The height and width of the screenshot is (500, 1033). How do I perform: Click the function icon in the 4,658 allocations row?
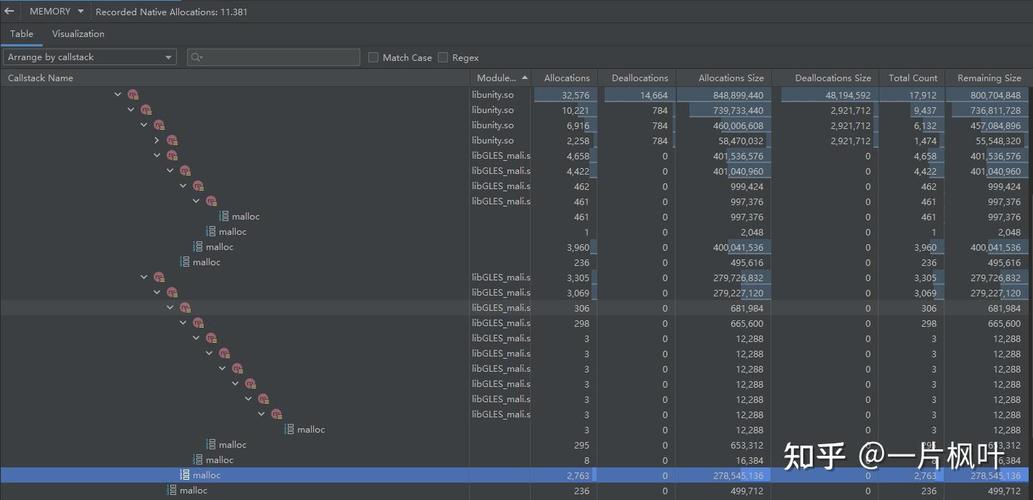(172, 155)
